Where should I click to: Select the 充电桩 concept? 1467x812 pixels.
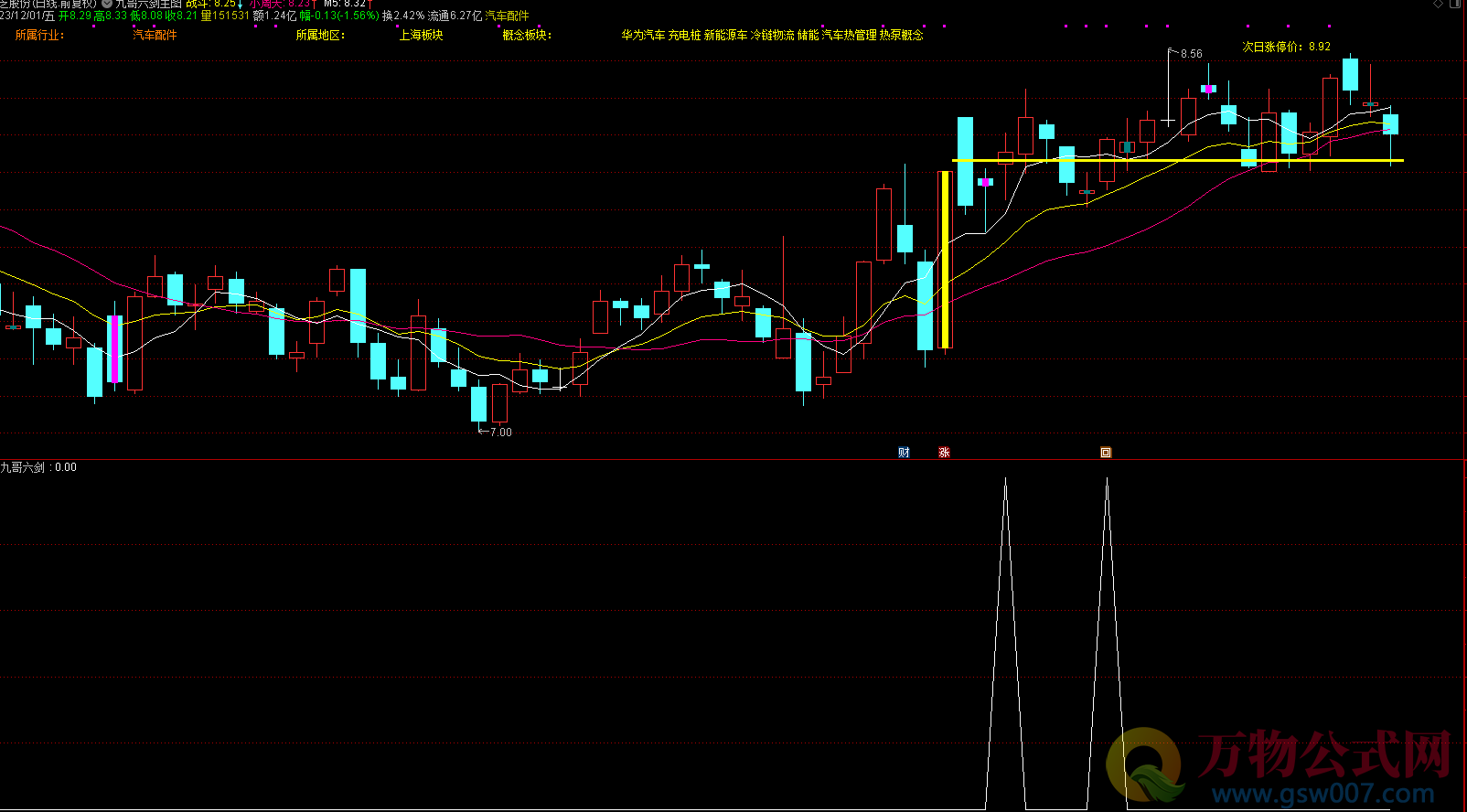pos(684,35)
